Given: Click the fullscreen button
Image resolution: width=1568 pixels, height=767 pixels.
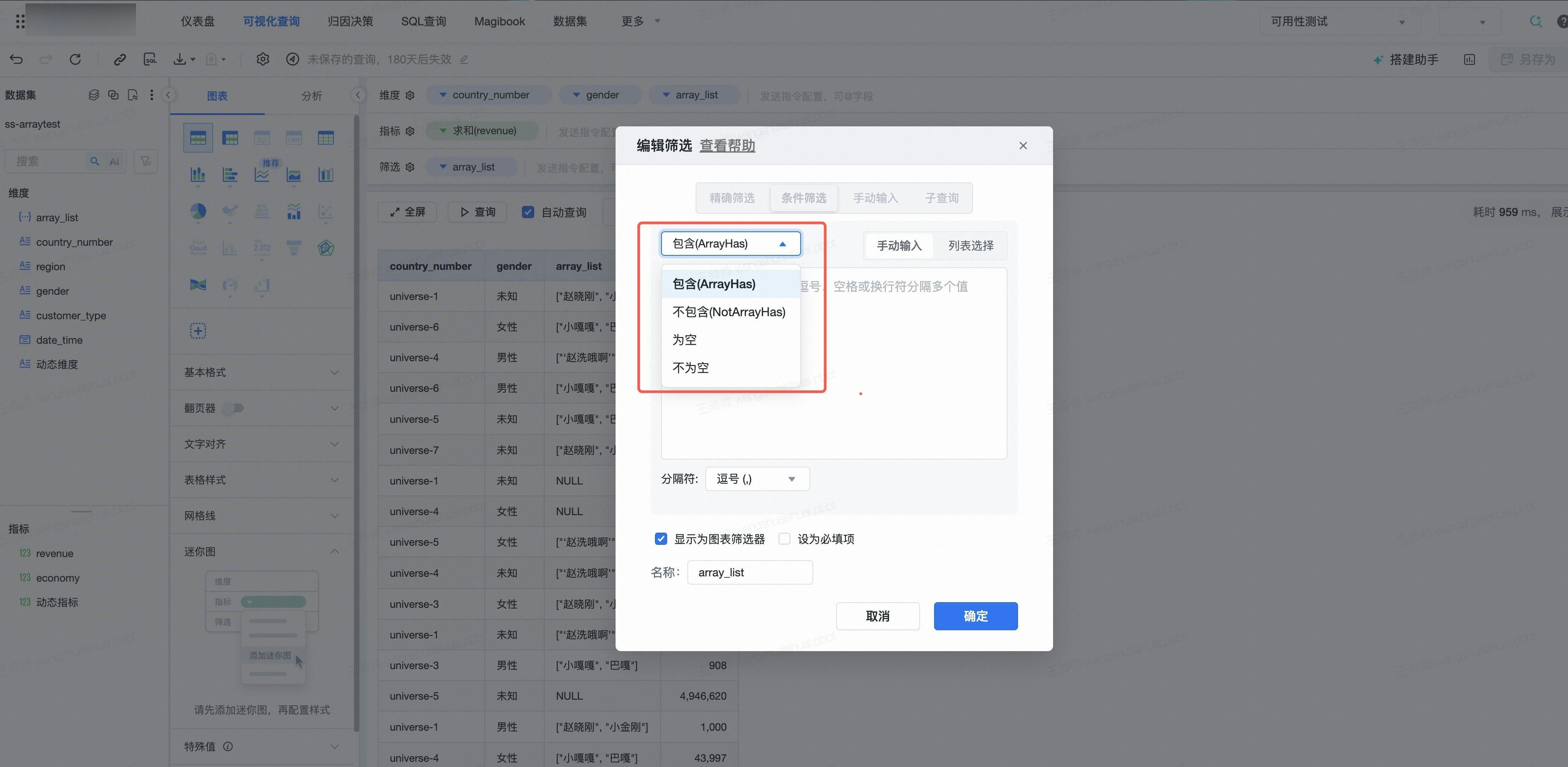Looking at the screenshot, I should pos(407,212).
